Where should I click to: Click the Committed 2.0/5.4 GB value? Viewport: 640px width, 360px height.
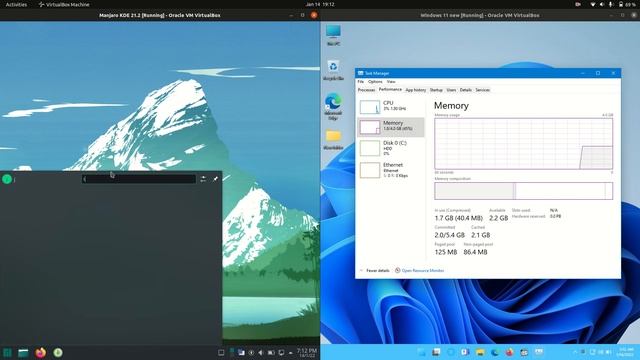pos(449,235)
